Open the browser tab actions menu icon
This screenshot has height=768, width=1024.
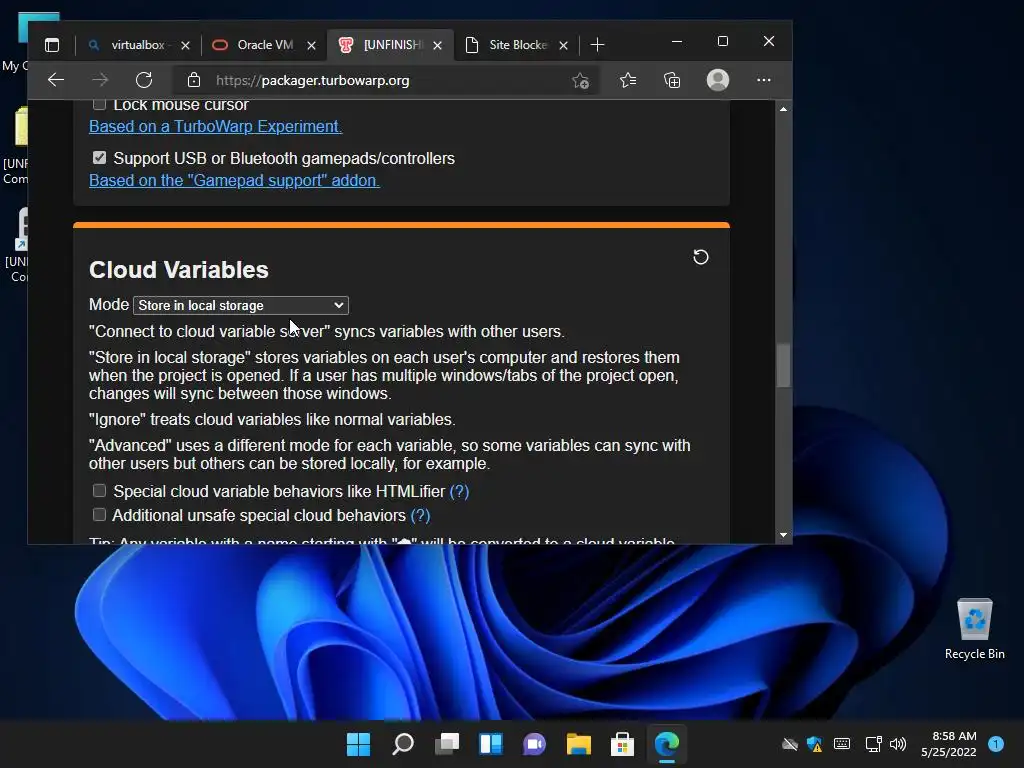(x=52, y=44)
